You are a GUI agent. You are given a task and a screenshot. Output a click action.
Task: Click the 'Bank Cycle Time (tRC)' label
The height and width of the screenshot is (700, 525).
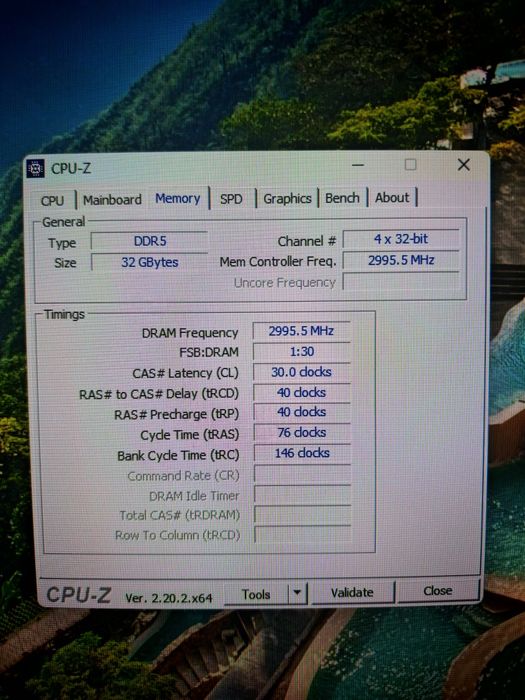178,456
